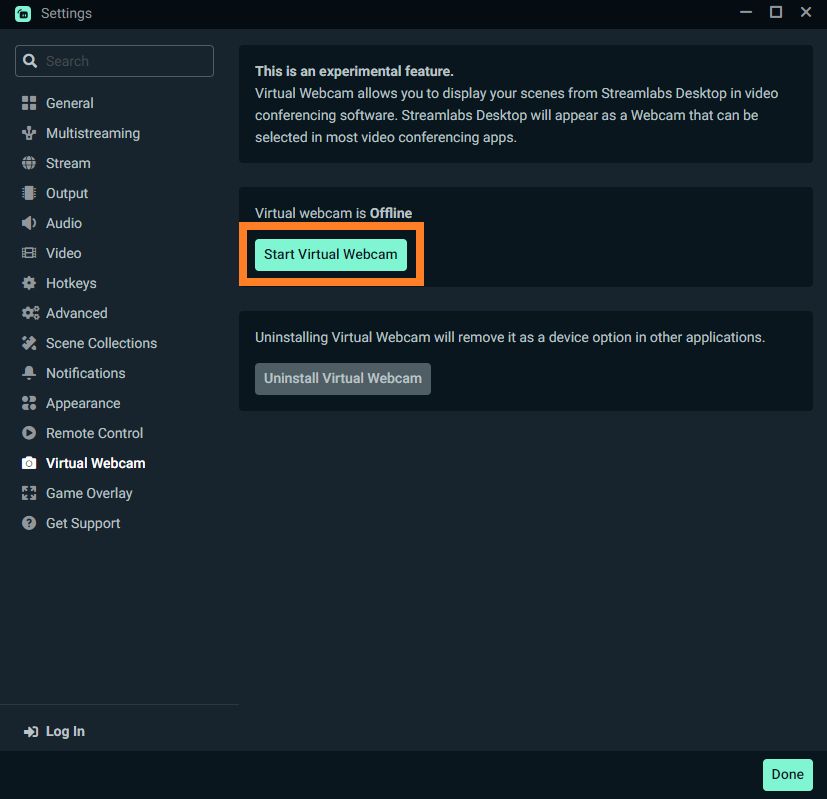
Task: Click the Virtual Webcam camera icon
Action: [29, 463]
